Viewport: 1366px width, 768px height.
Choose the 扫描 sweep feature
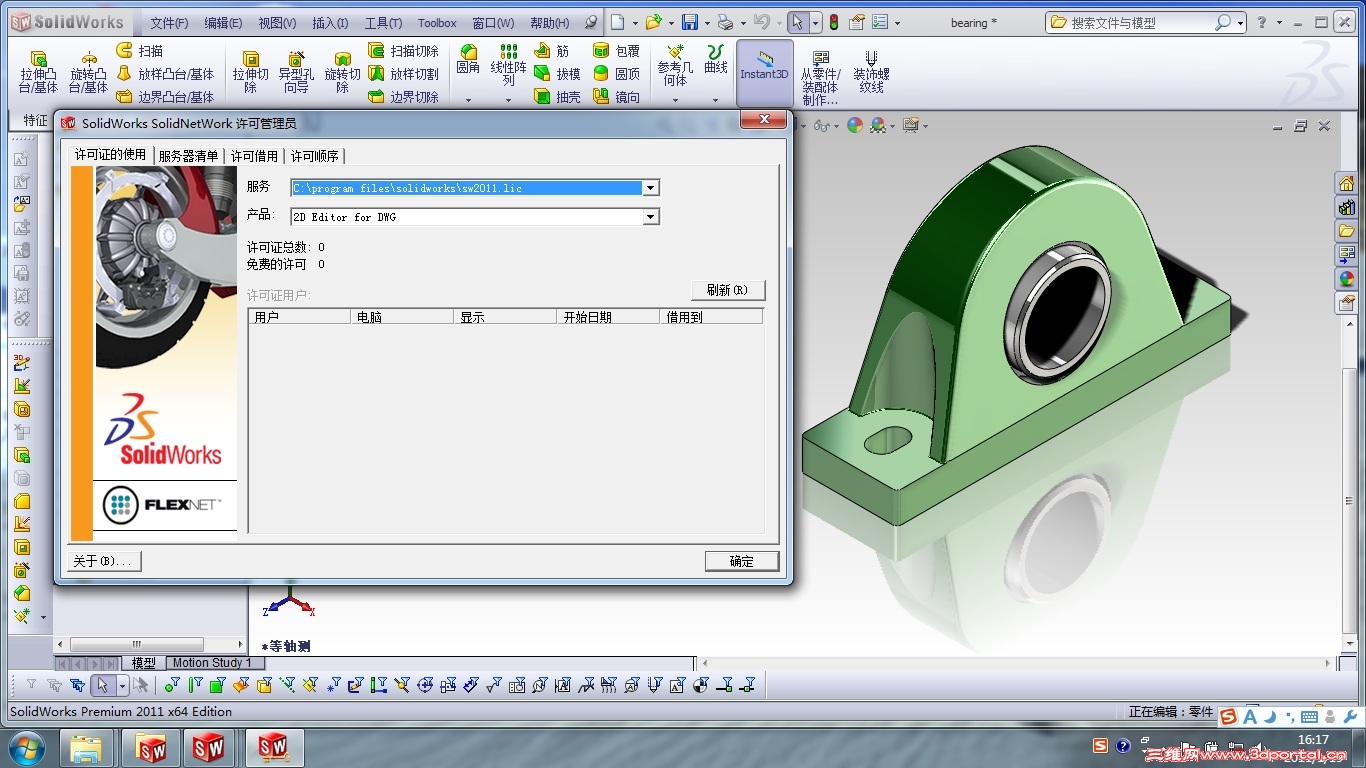point(140,51)
